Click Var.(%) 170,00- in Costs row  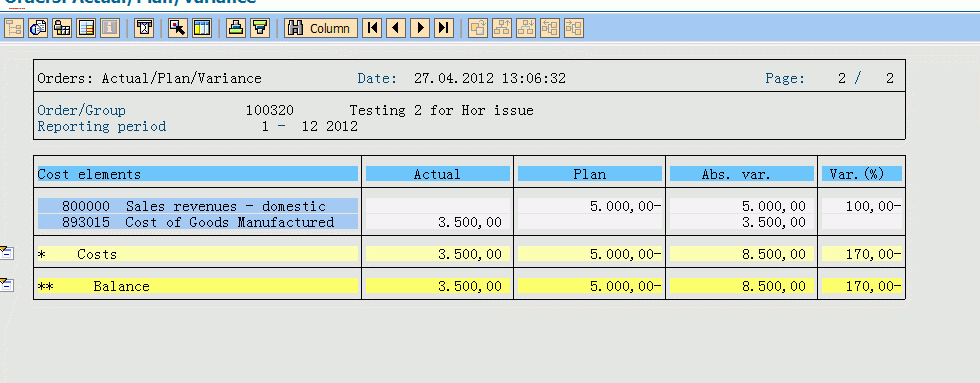(862, 254)
